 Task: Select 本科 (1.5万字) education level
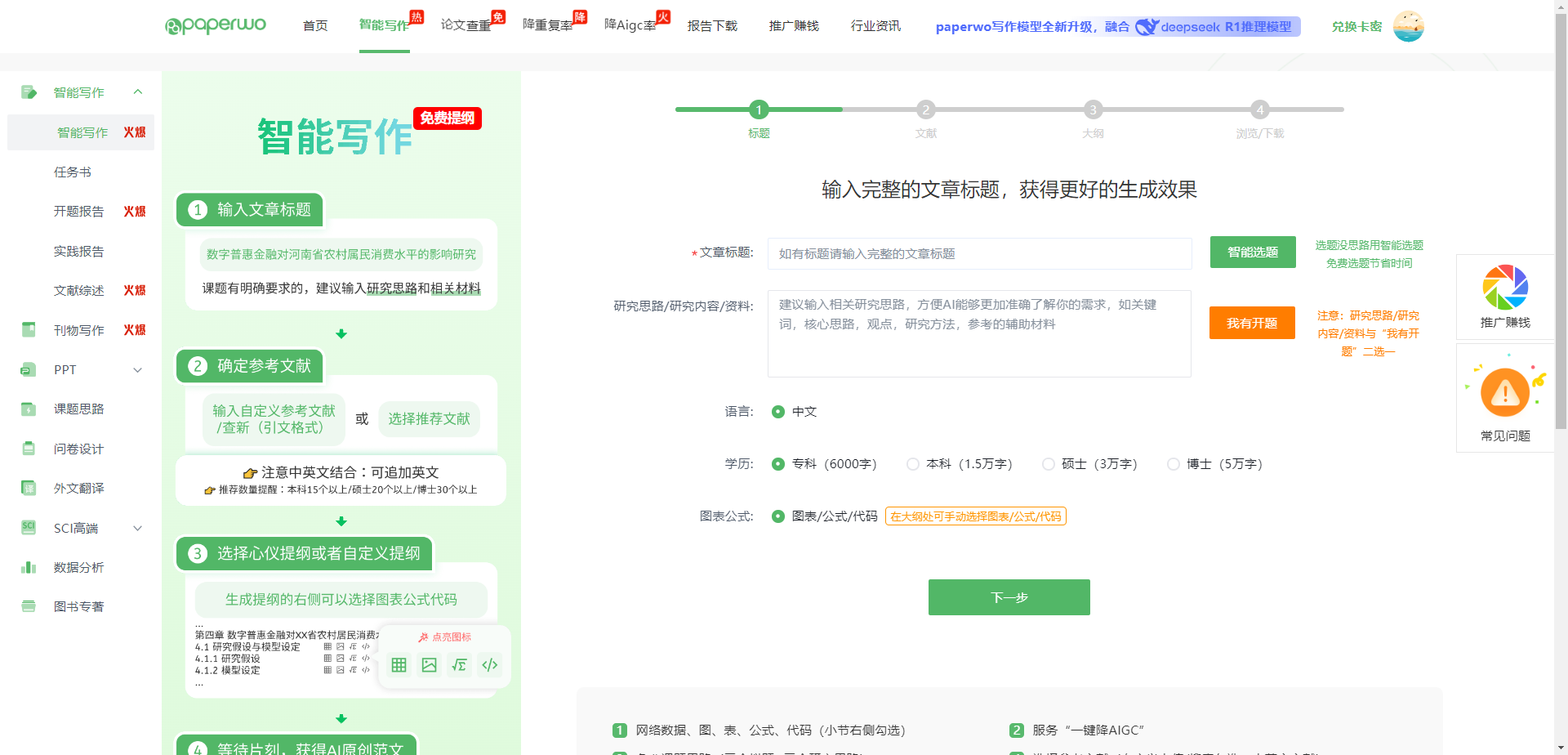coord(913,464)
